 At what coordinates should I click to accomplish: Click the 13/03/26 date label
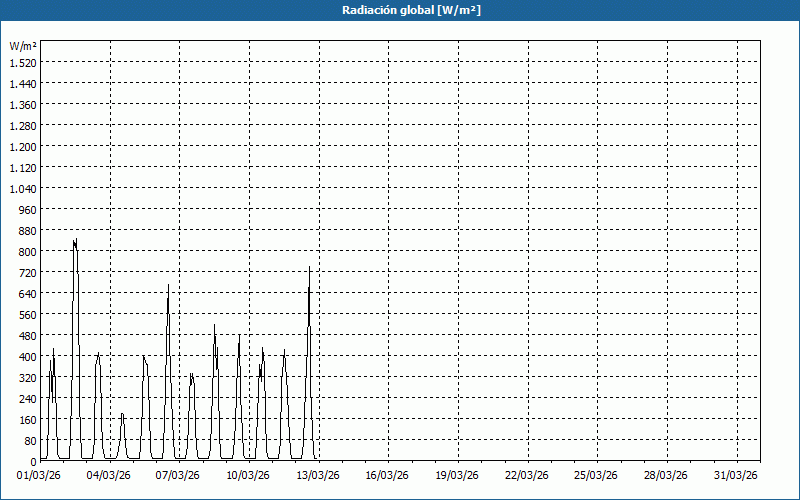tap(319, 475)
